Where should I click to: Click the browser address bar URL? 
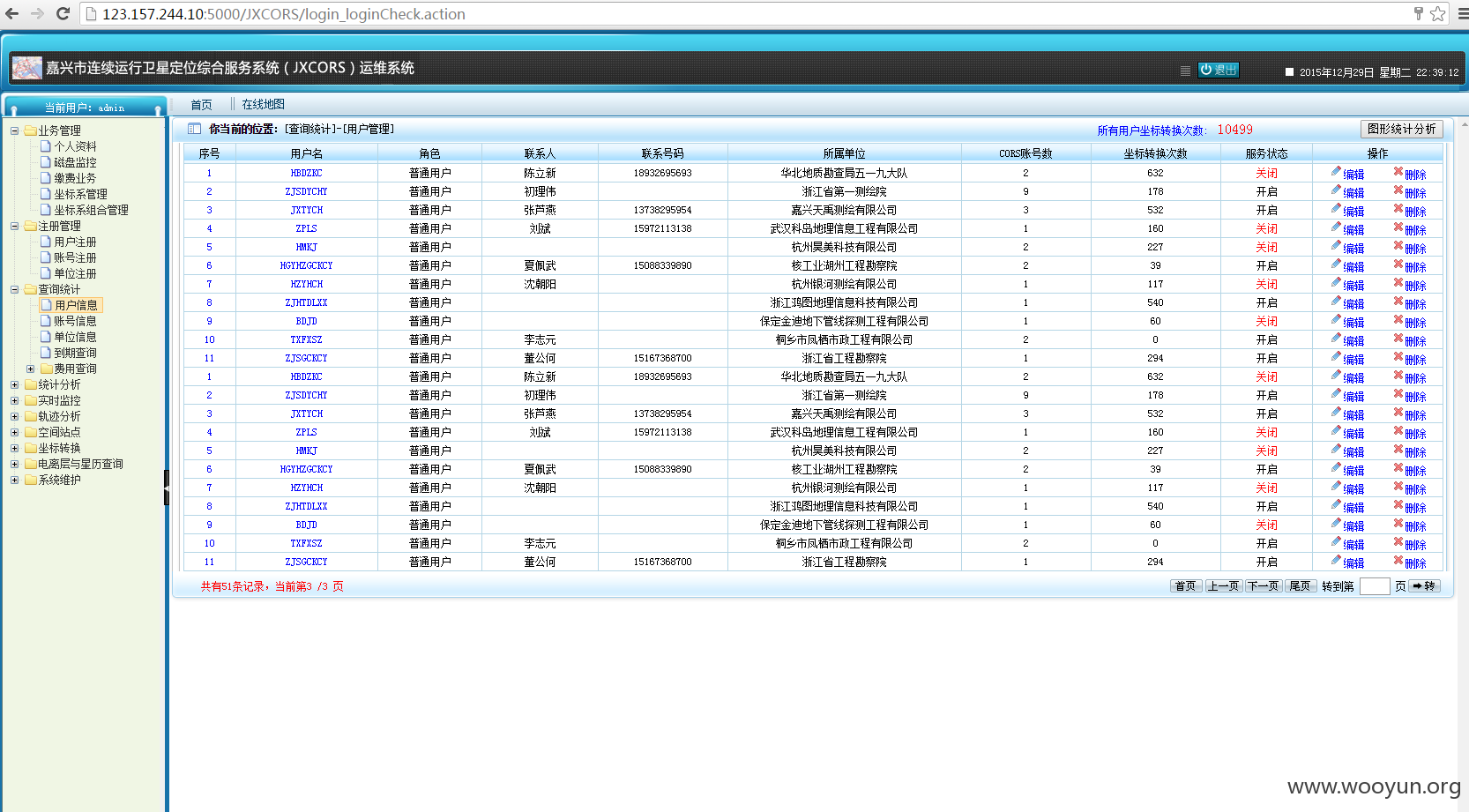[x=284, y=14]
